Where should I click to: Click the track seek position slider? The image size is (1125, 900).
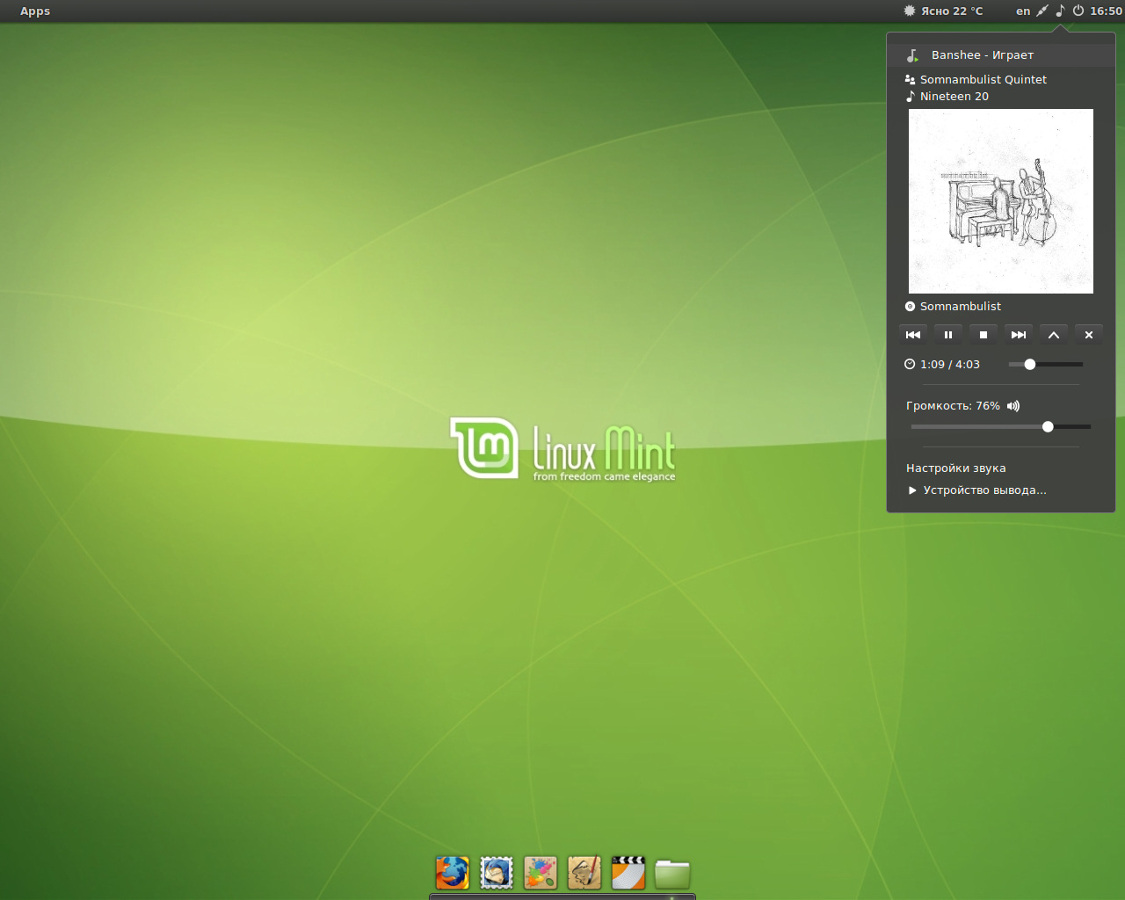[1045, 365]
